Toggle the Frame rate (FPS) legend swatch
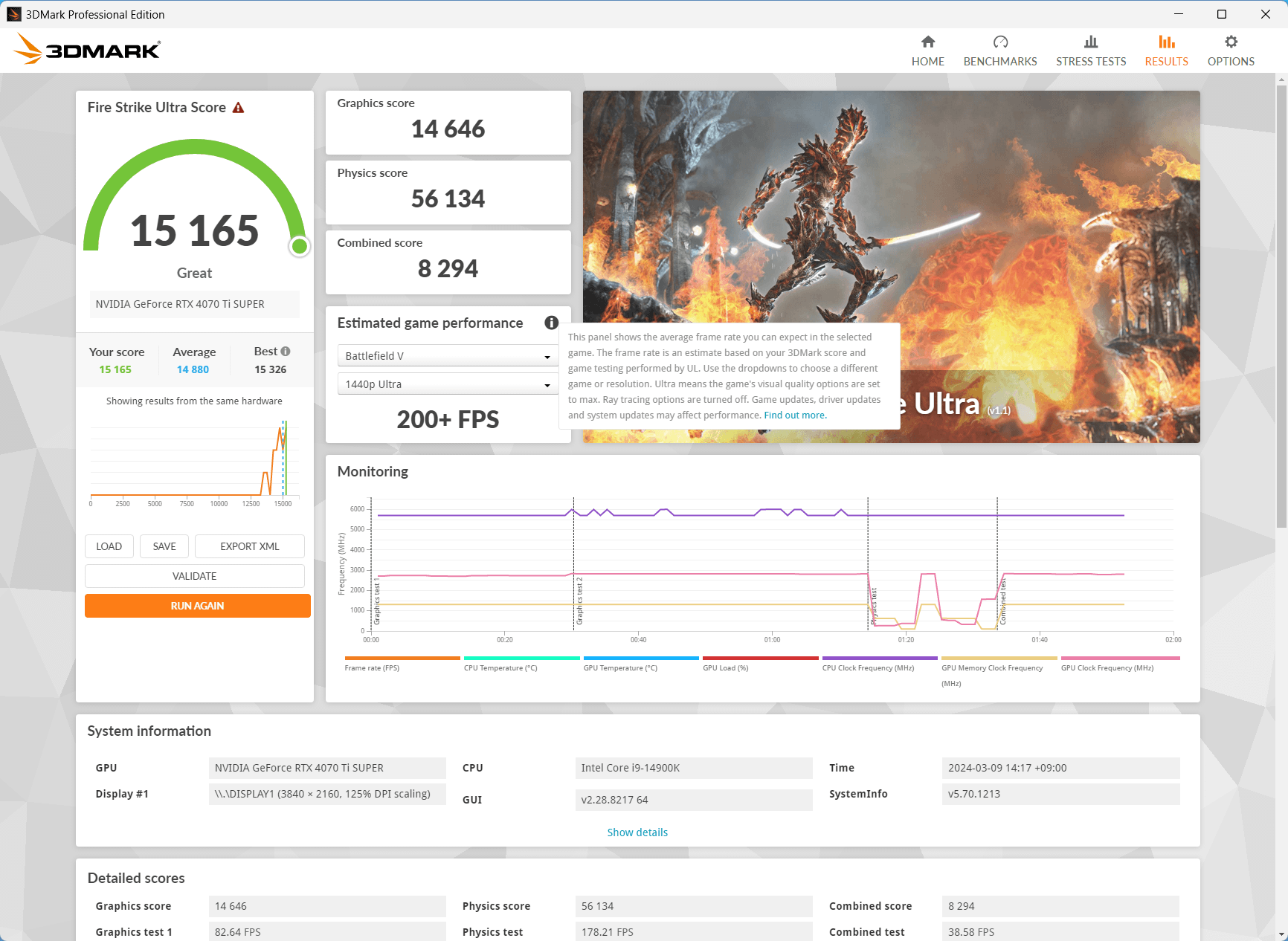 pyautogui.click(x=402, y=658)
